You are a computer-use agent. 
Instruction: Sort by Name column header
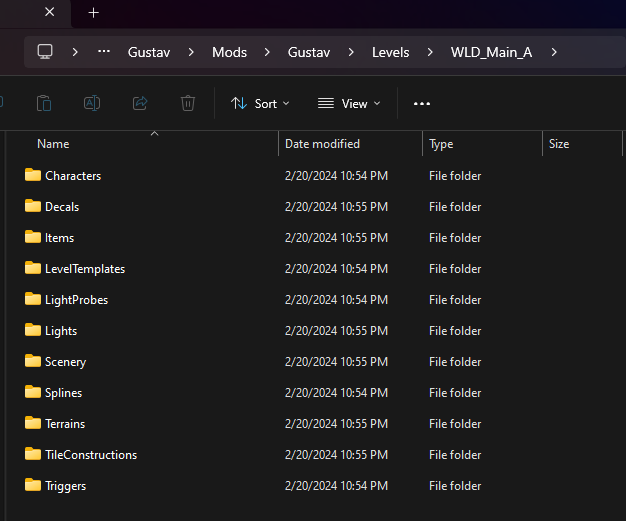(x=53, y=144)
